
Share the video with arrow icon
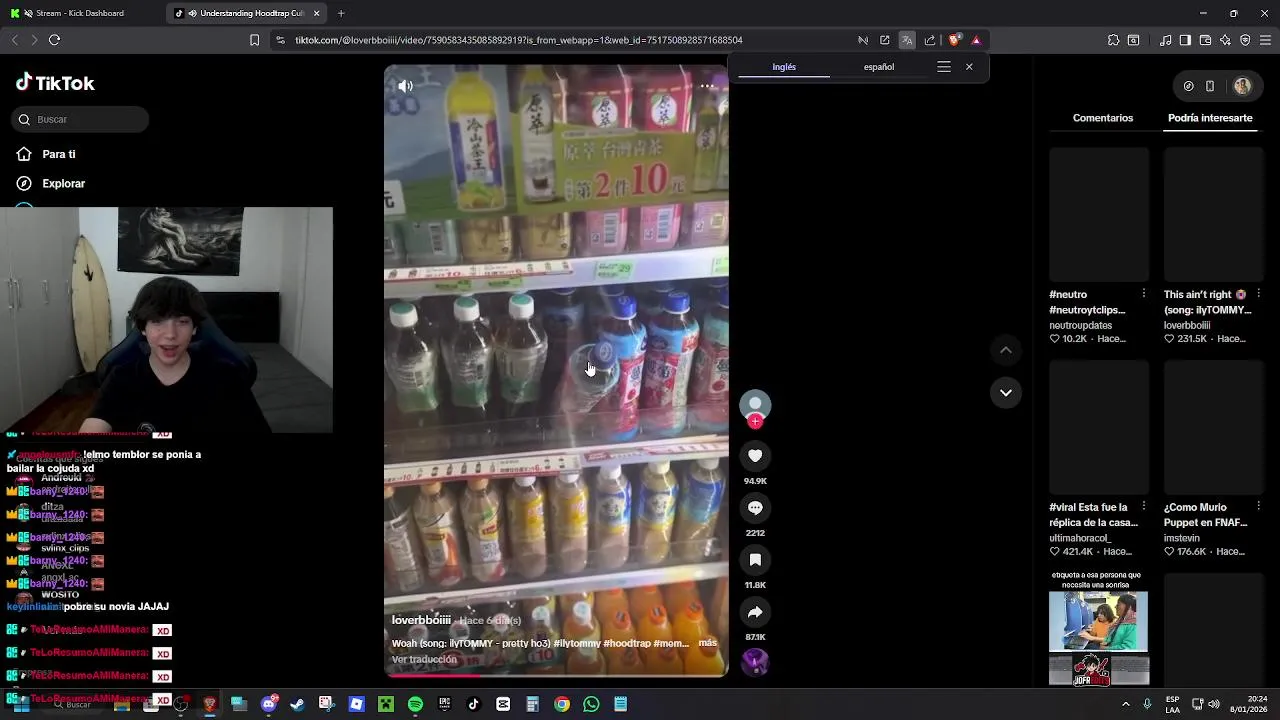755,612
